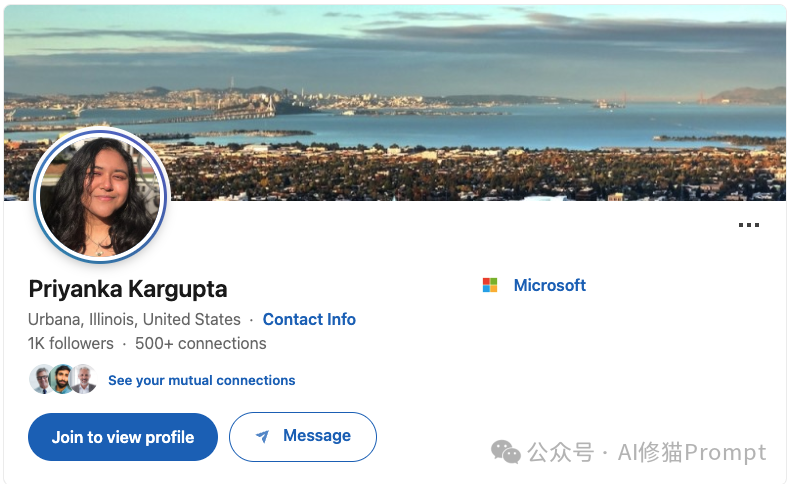Screen dimensions: 790x484
Task: Open Priyanka Kargupta's profile photo
Action: 100,196
